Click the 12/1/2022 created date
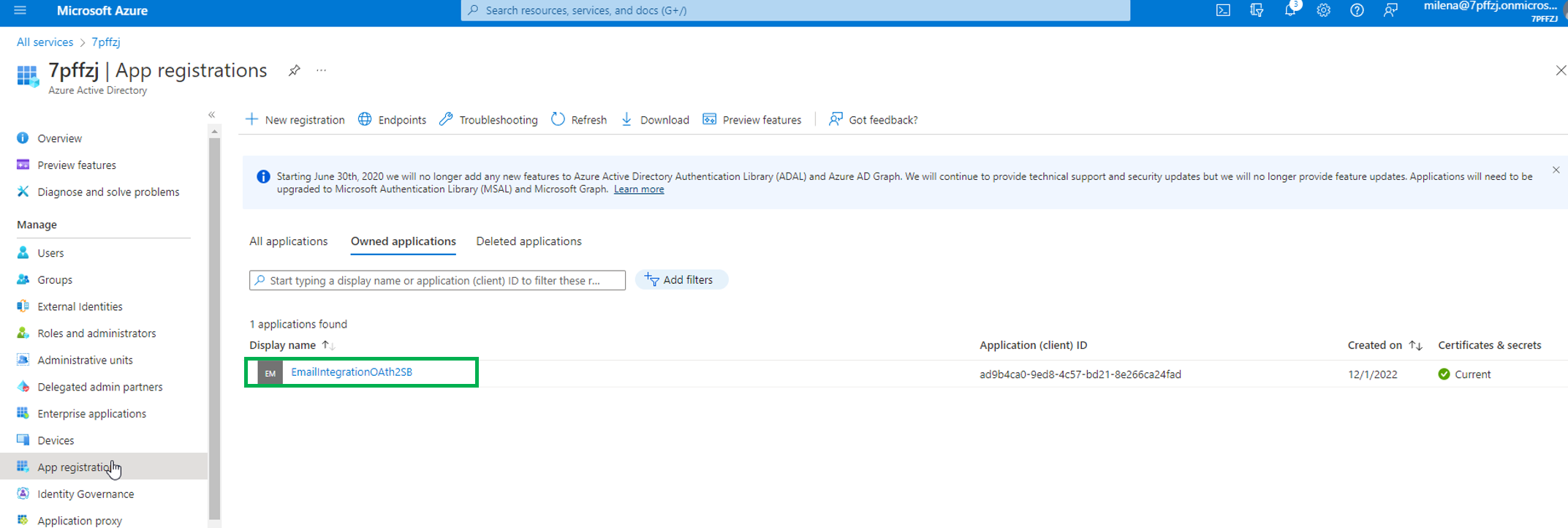 [1373, 374]
